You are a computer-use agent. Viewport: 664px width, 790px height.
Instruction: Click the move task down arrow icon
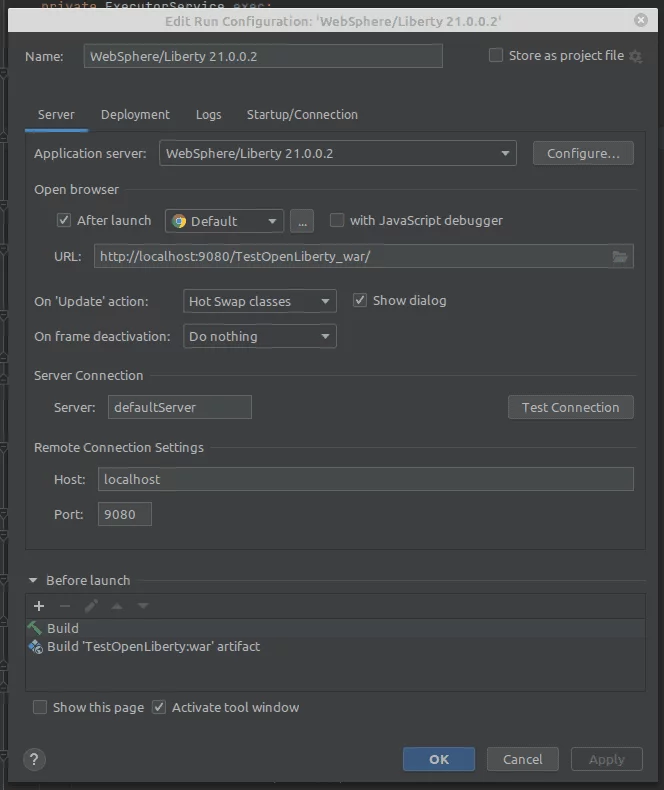(143, 606)
